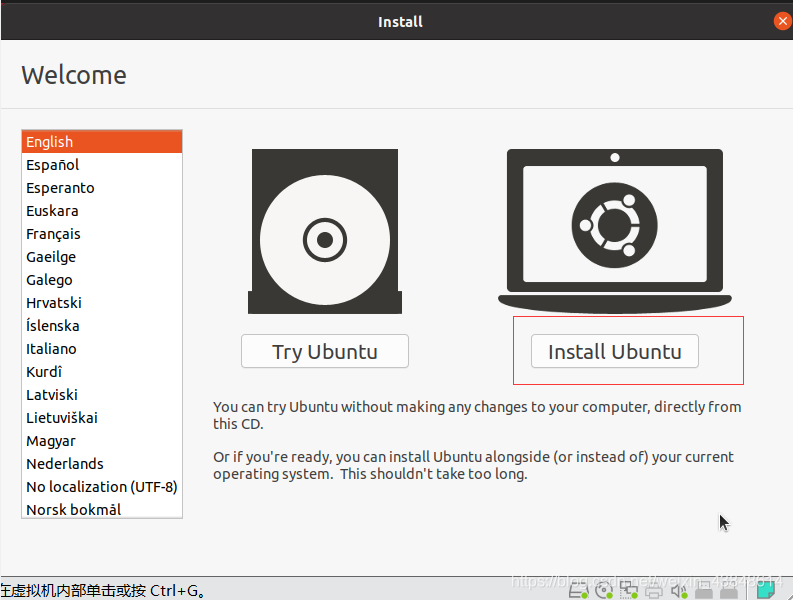Image resolution: width=793 pixels, height=600 pixels.
Task: Click the VMware CD/DVD drive status icon
Action: pyautogui.click(x=604, y=590)
